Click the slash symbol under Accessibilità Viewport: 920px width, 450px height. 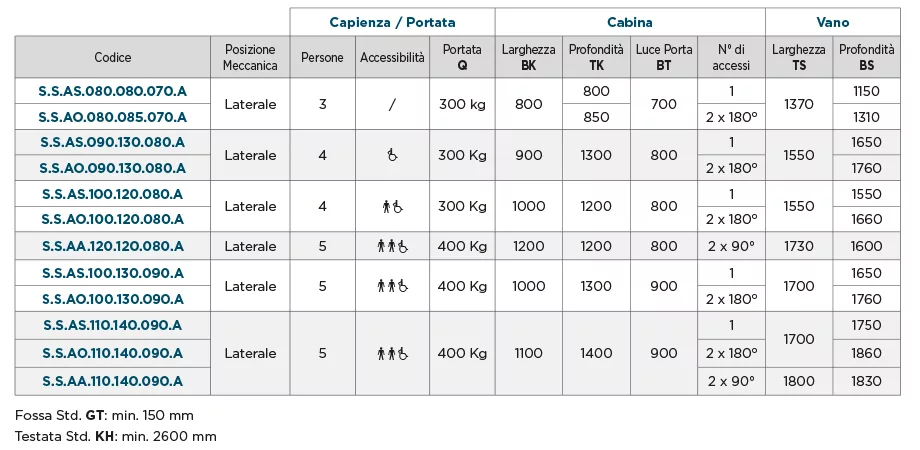coord(392,104)
